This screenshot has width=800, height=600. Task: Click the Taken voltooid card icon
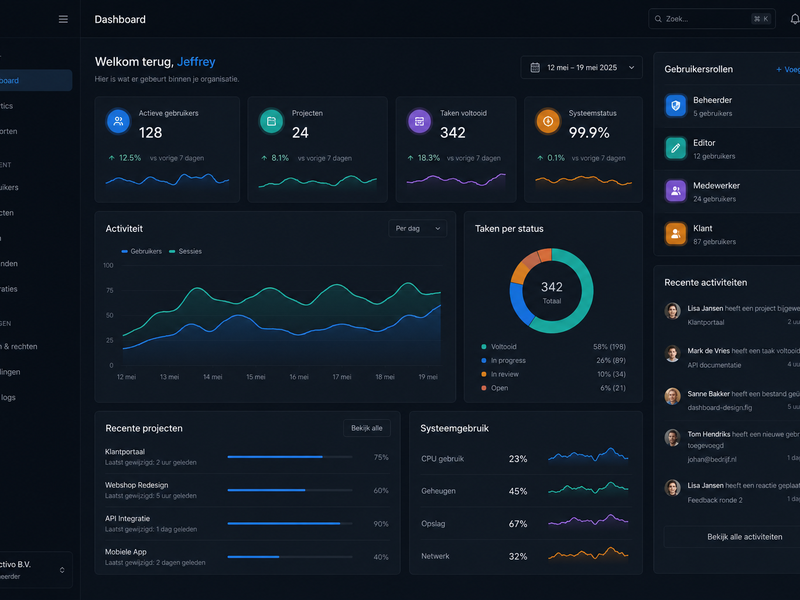point(419,121)
